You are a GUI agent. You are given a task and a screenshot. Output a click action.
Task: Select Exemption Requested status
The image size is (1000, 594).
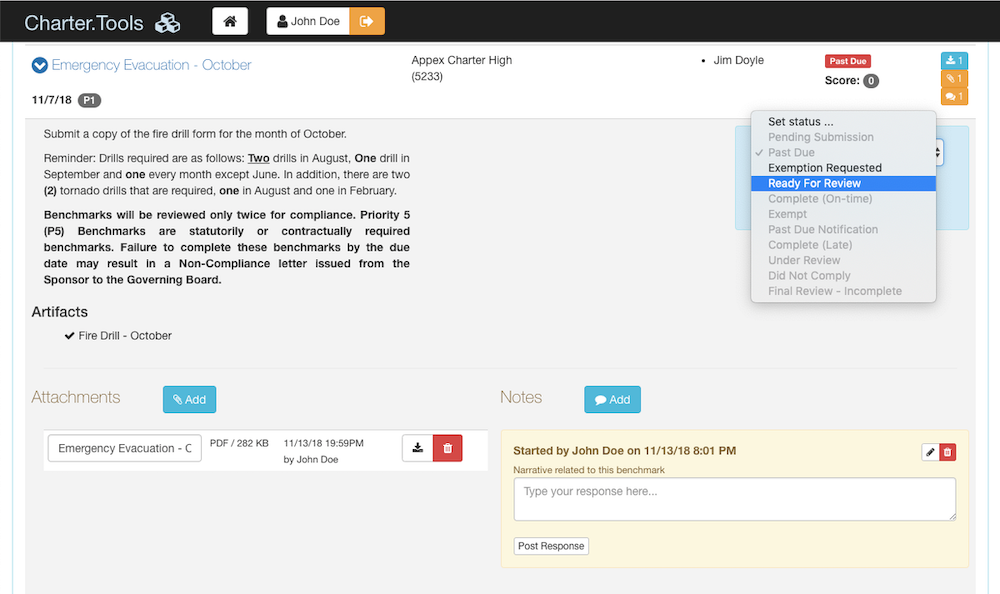click(x=843, y=168)
